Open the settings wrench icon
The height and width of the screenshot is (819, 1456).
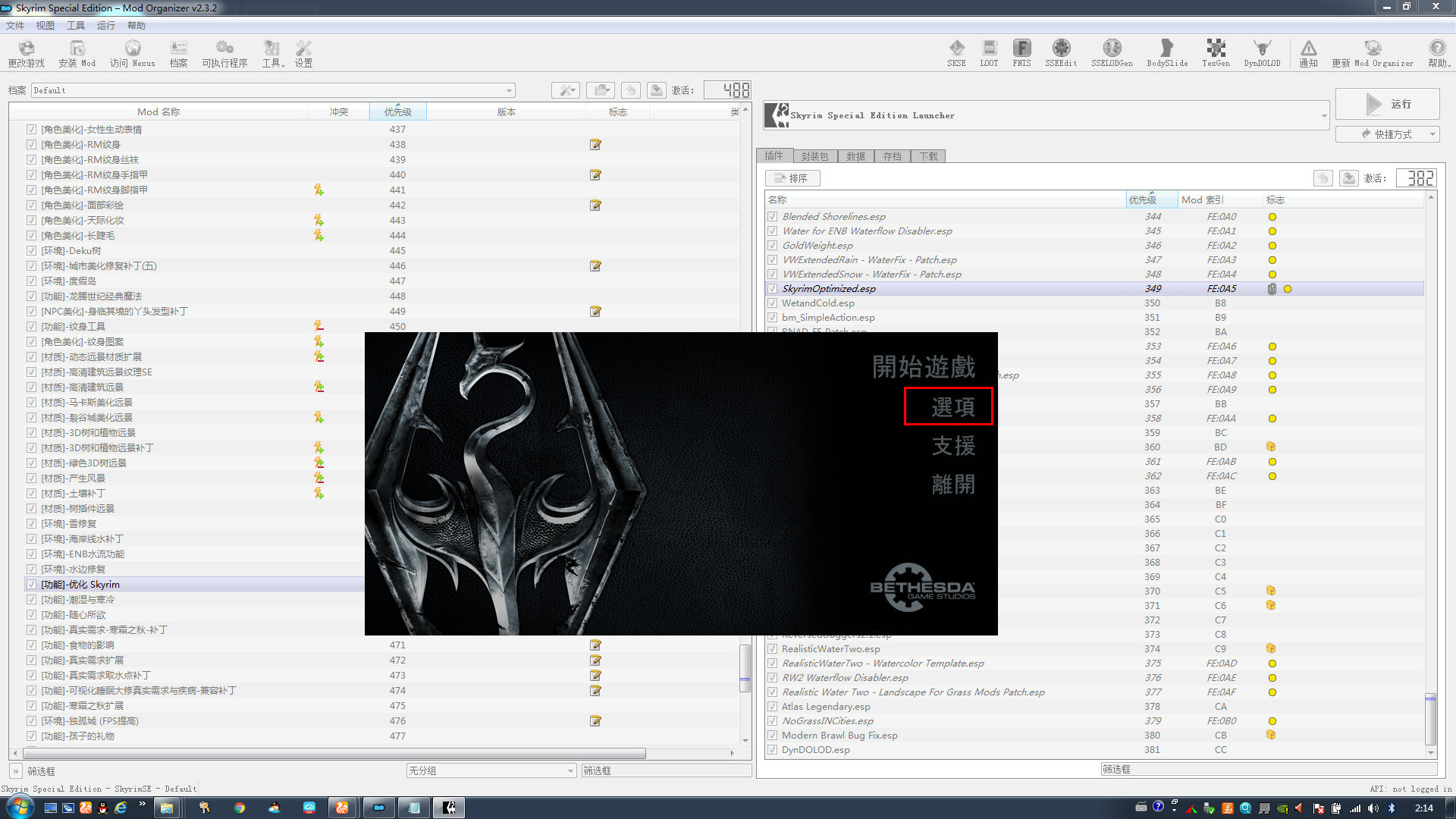click(x=303, y=52)
